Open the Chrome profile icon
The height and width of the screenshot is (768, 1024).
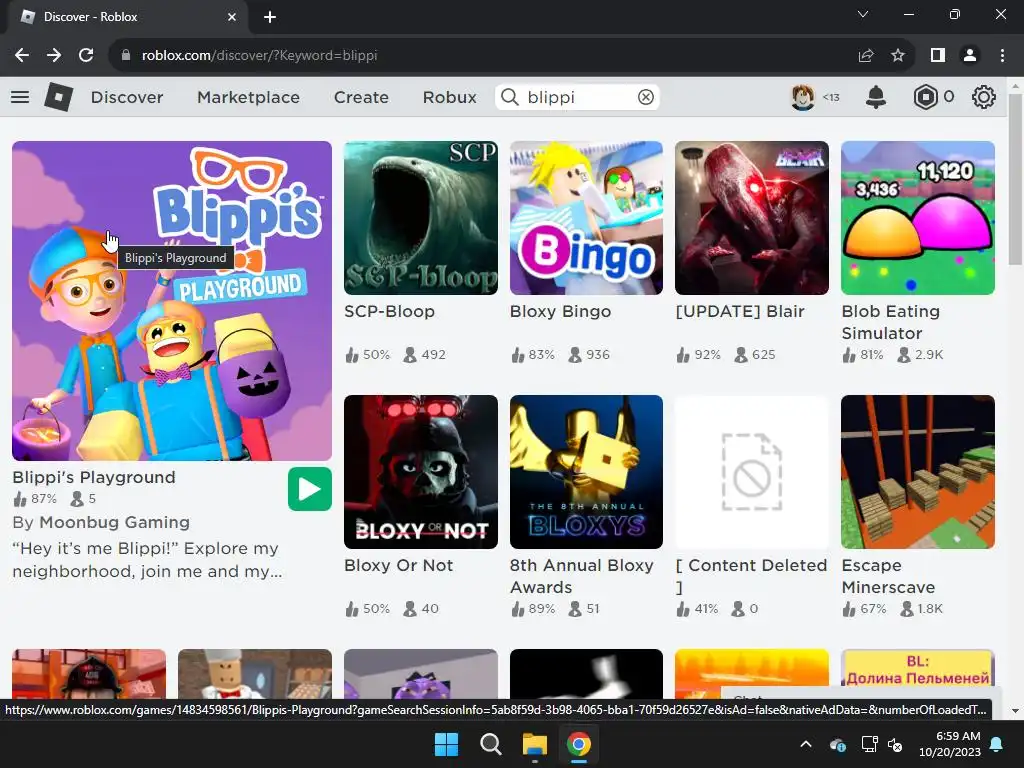click(x=970, y=56)
